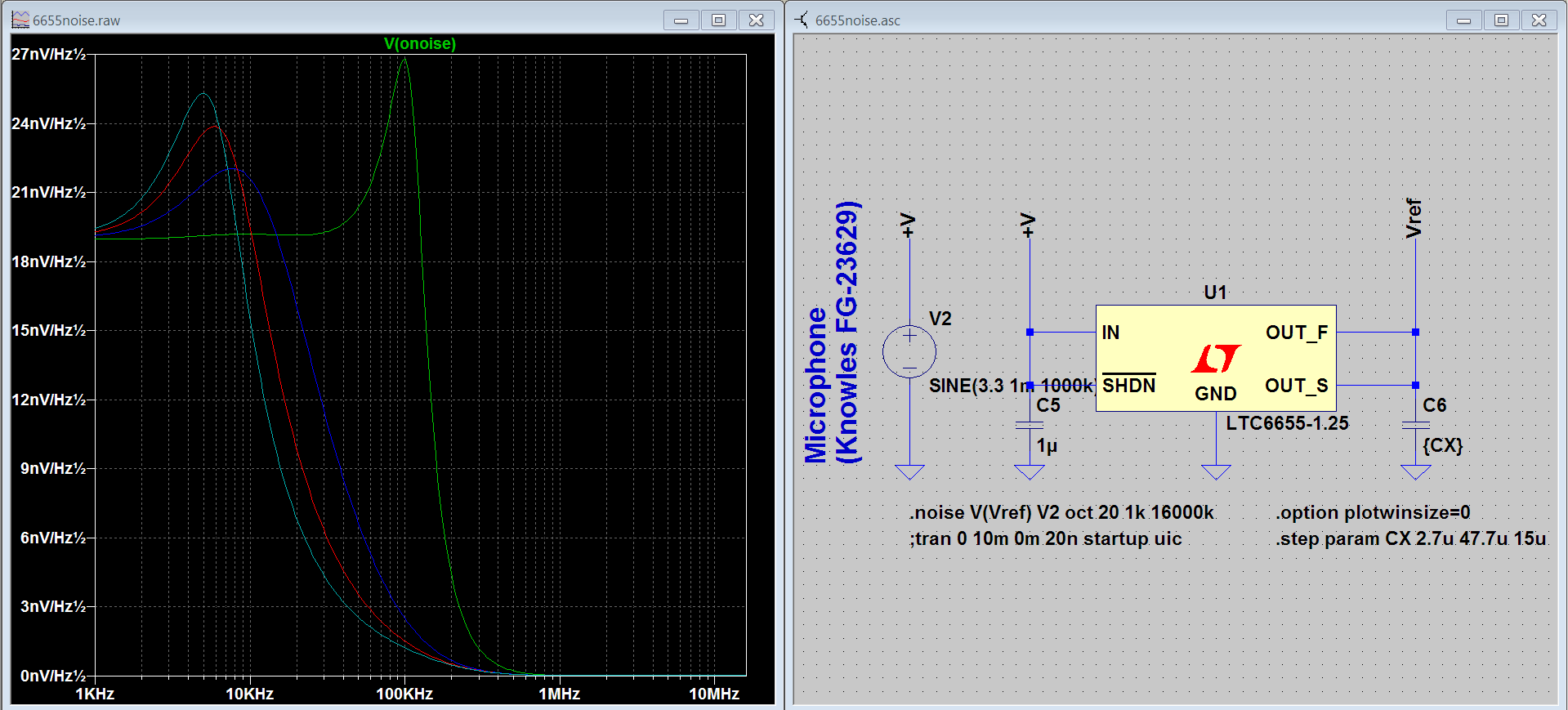Click the IN pin label on U1
The width and height of the screenshot is (1568, 710).
pos(1110,333)
